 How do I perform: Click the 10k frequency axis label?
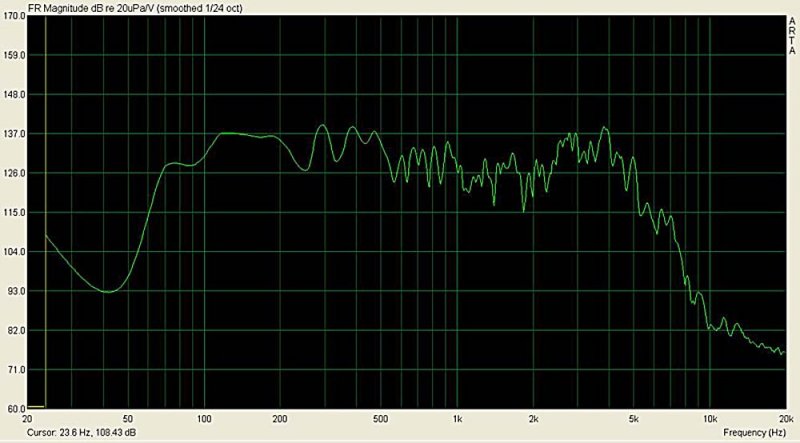point(710,419)
